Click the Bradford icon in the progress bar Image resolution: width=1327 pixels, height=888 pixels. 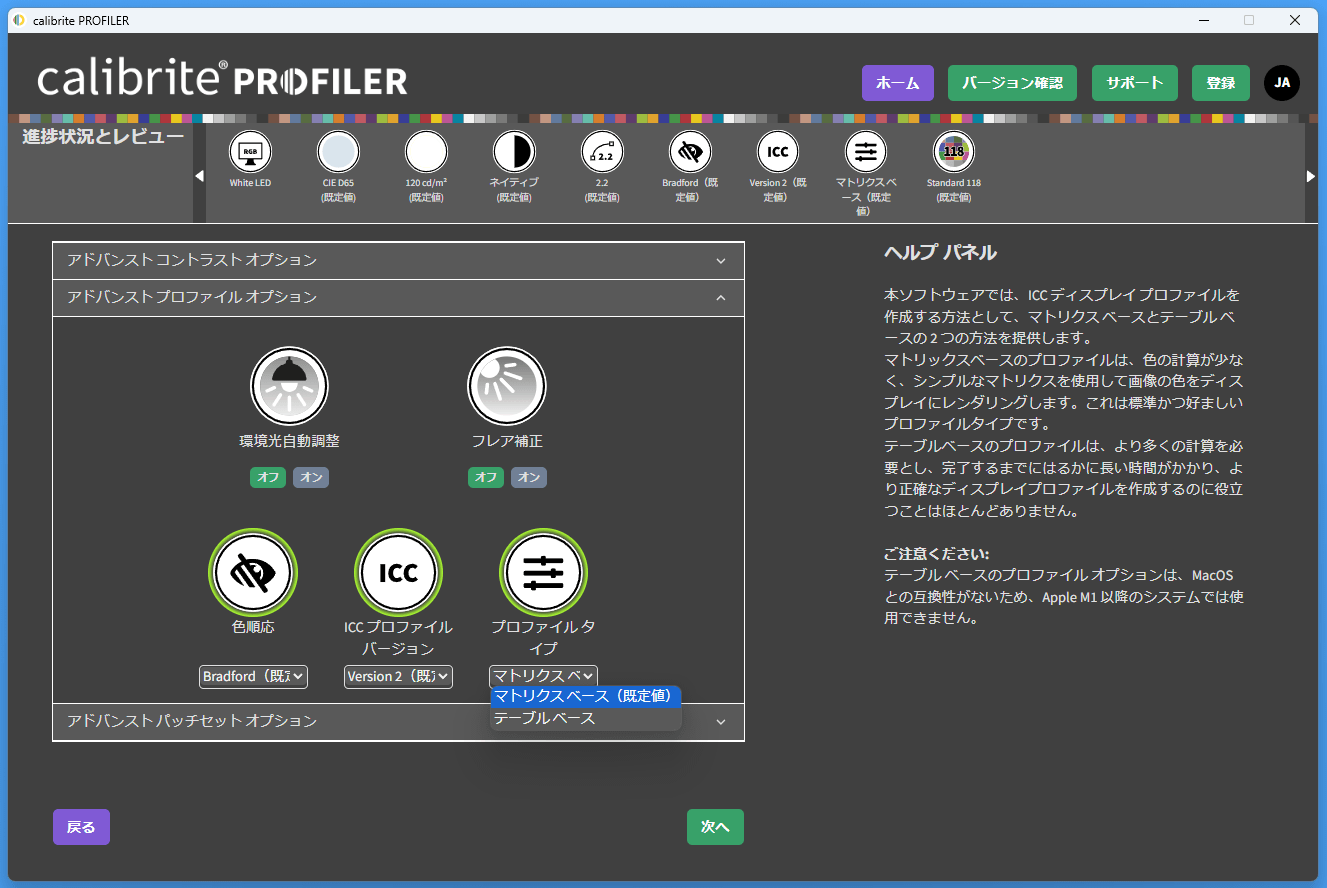[x=690, y=152]
